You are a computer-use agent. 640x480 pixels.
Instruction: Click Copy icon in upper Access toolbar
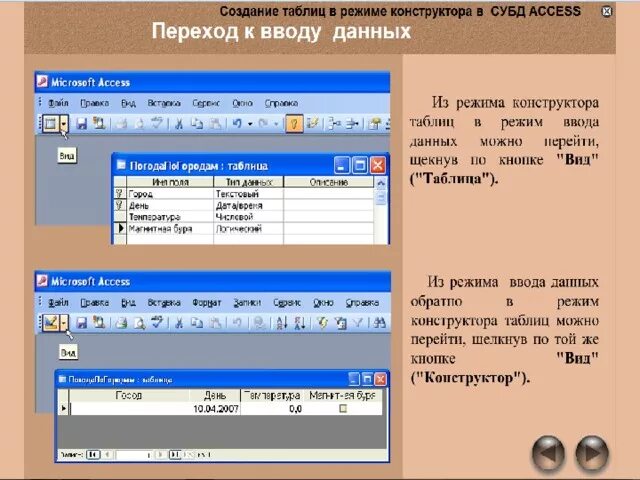tap(197, 124)
